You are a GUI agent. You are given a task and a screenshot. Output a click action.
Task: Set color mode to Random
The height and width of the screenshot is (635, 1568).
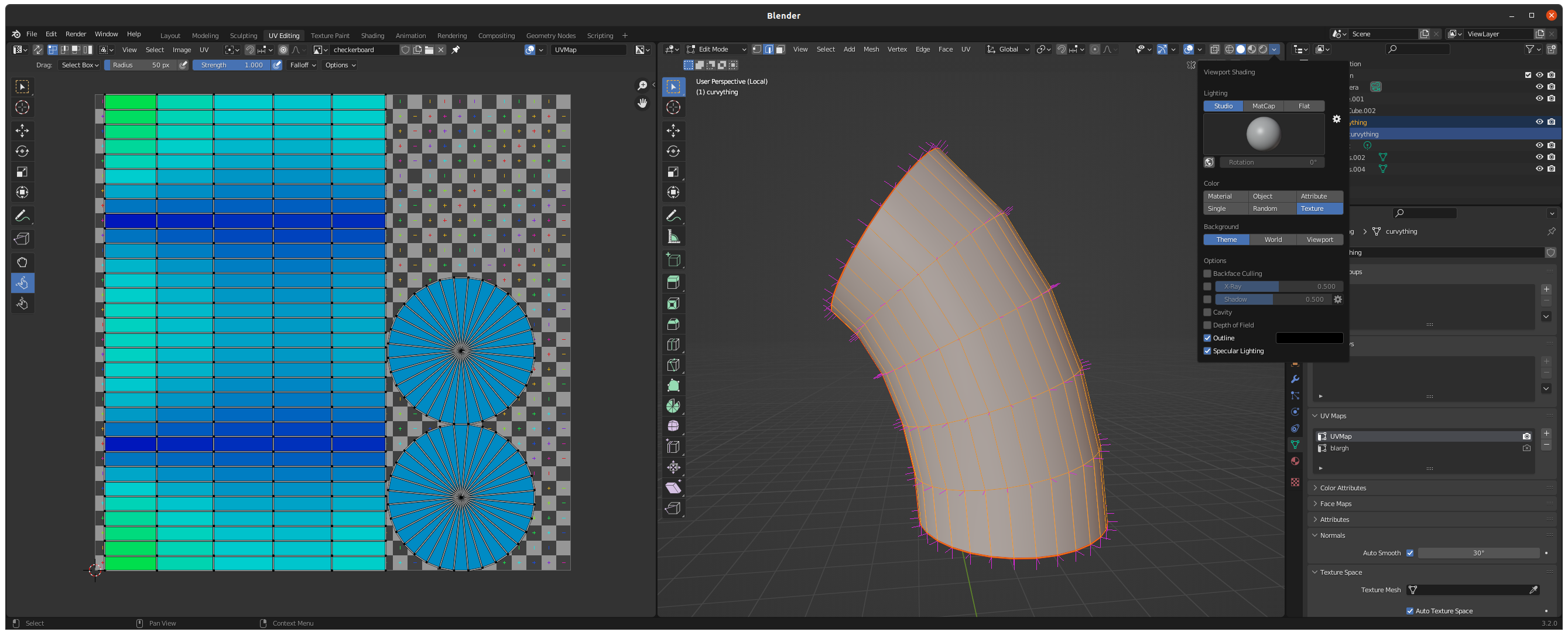tap(1265, 209)
